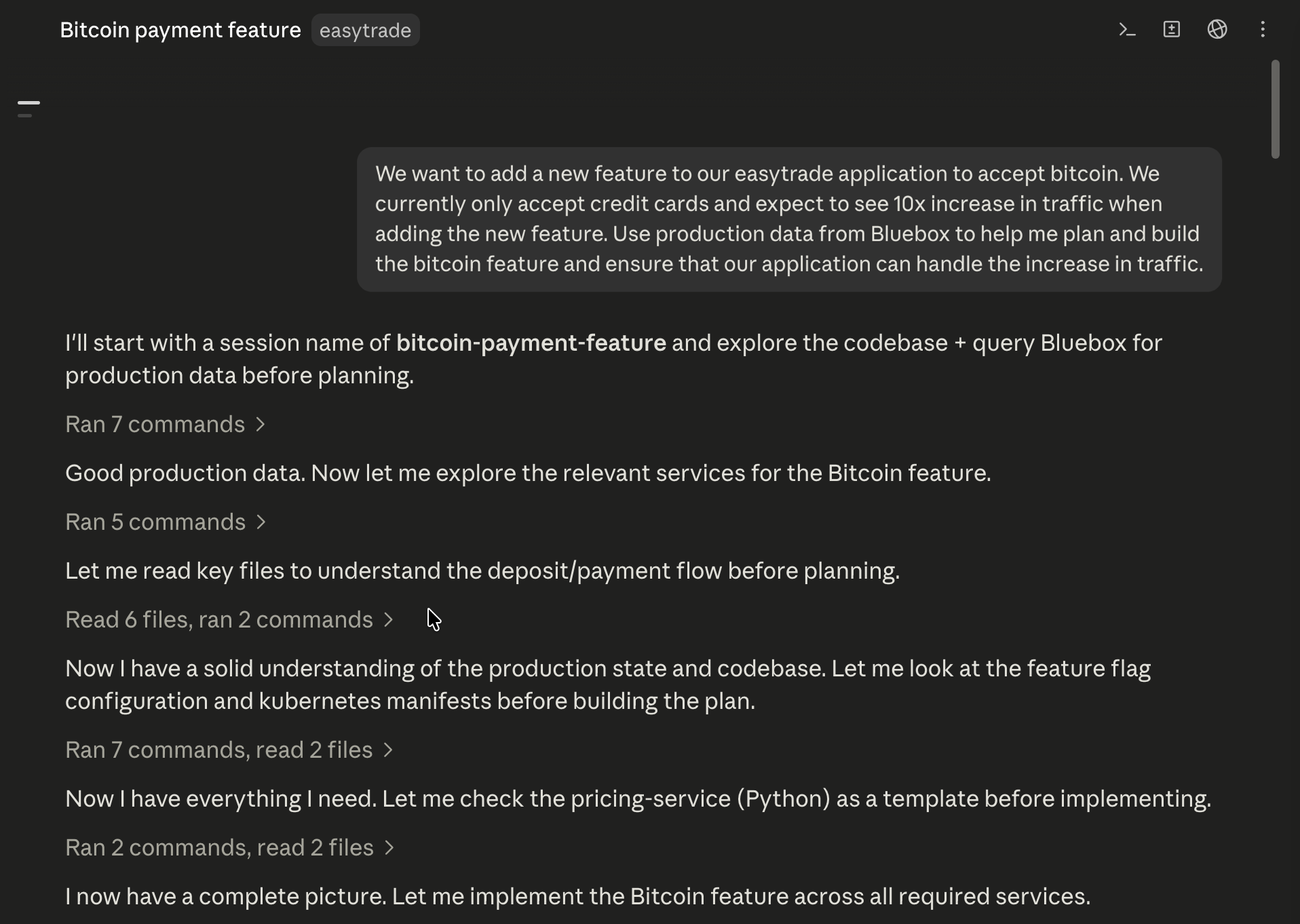Viewport: 1300px width, 924px height.
Task: Expand "Ran 2 commands, read 2 files"
Action: pyautogui.click(x=230, y=848)
